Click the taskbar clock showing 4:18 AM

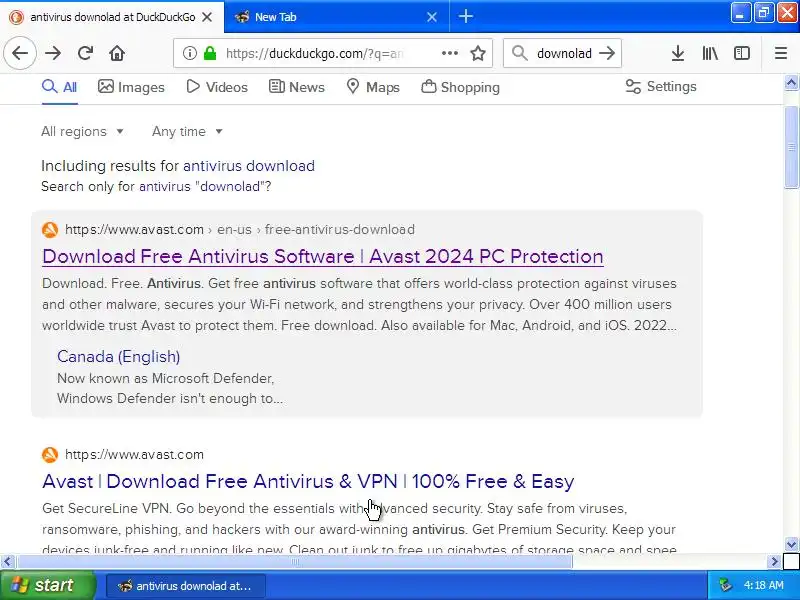[763, 585]
